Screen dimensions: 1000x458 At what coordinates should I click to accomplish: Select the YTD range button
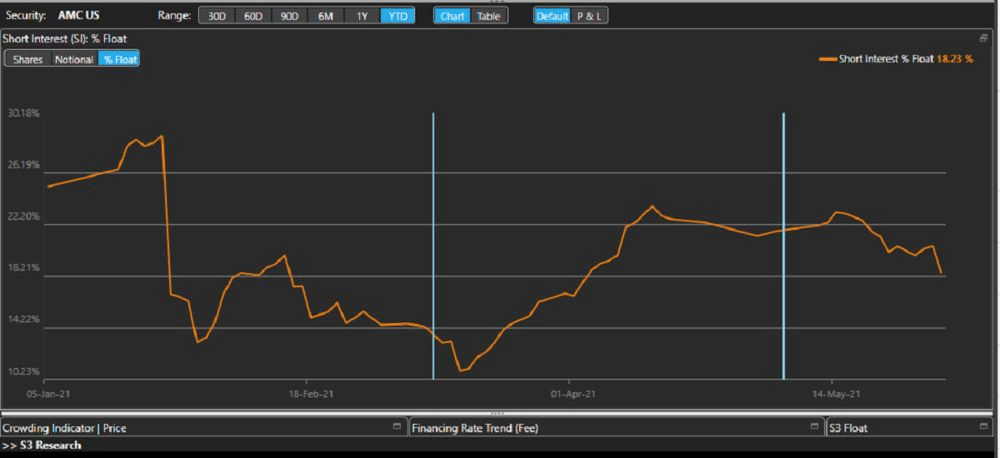pos(397,16)
